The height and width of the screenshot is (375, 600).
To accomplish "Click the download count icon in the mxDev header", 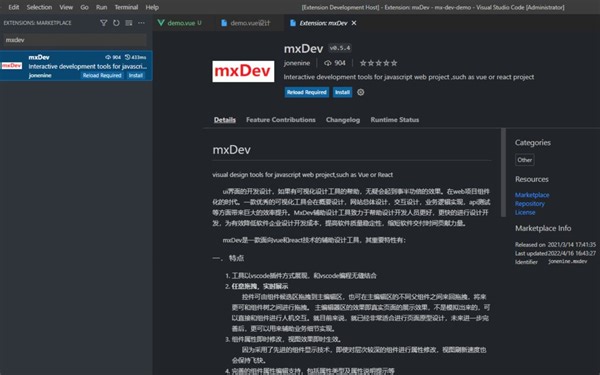I will point(328,63).
